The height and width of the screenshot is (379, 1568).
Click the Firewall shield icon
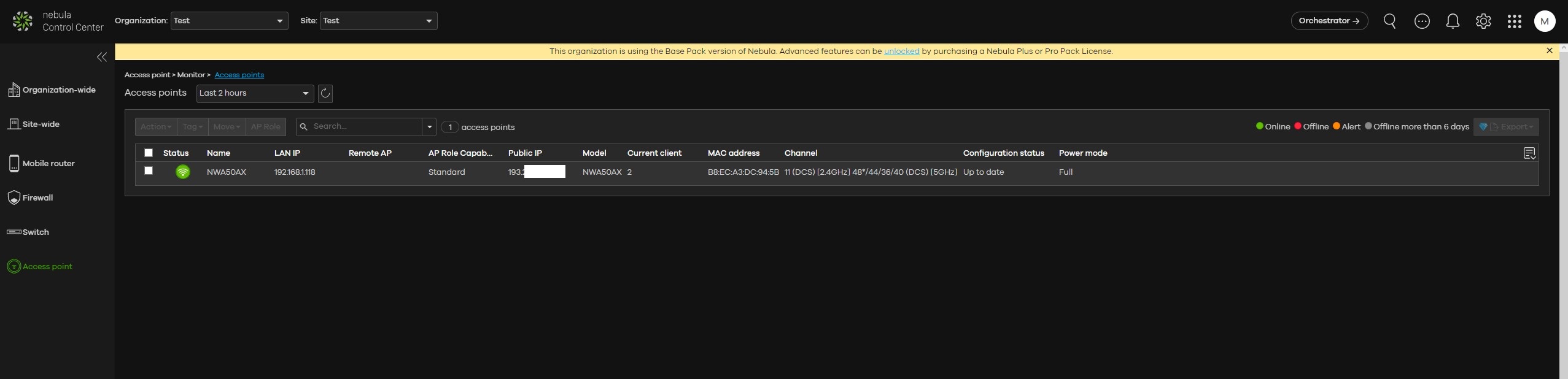pos(14,197)
